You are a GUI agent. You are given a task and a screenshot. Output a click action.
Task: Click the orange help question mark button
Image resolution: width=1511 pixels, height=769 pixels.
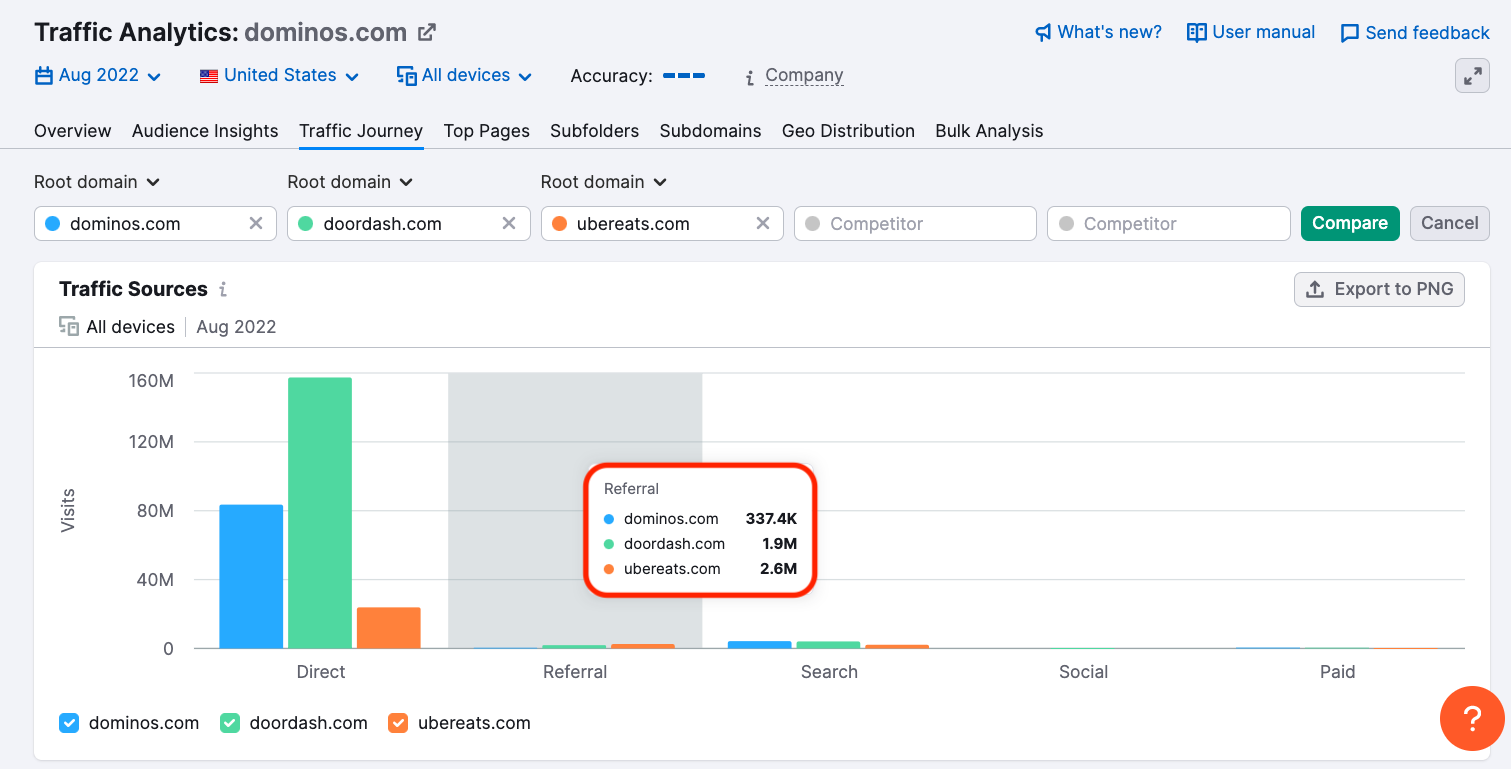[x=1471, y=718]
